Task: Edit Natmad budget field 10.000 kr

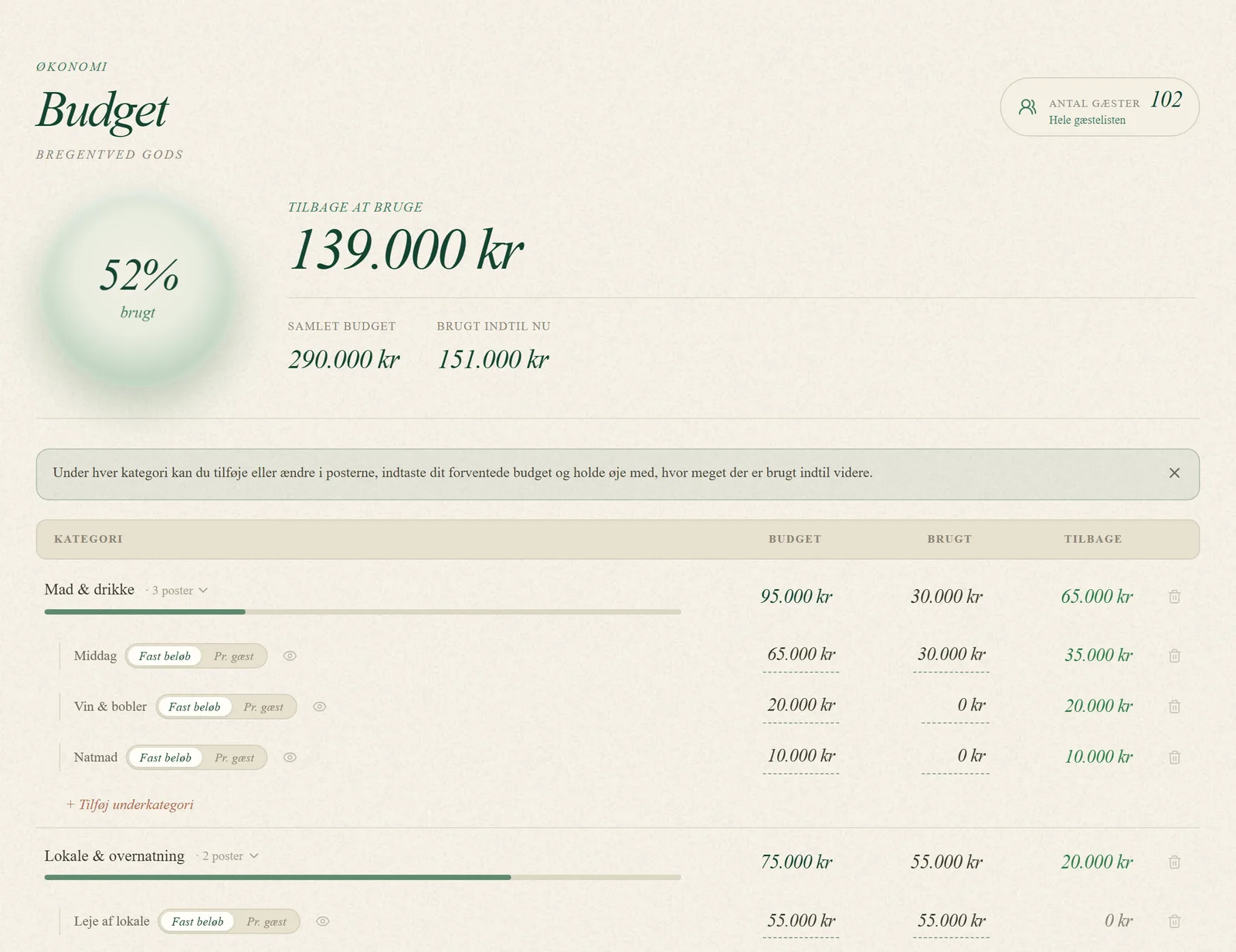Action: click(x=800, y=757)
